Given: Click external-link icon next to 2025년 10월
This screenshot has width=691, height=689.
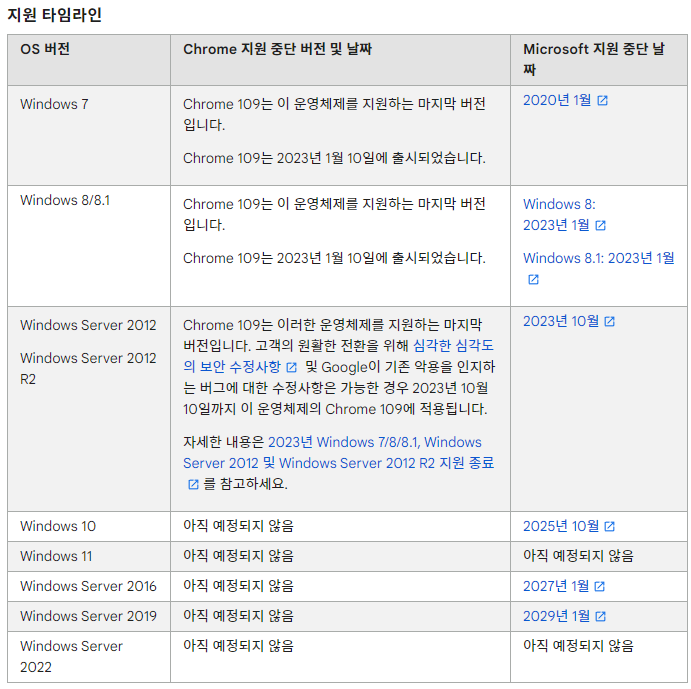Looking at the screenshot, I should click(x=609, y=526).
